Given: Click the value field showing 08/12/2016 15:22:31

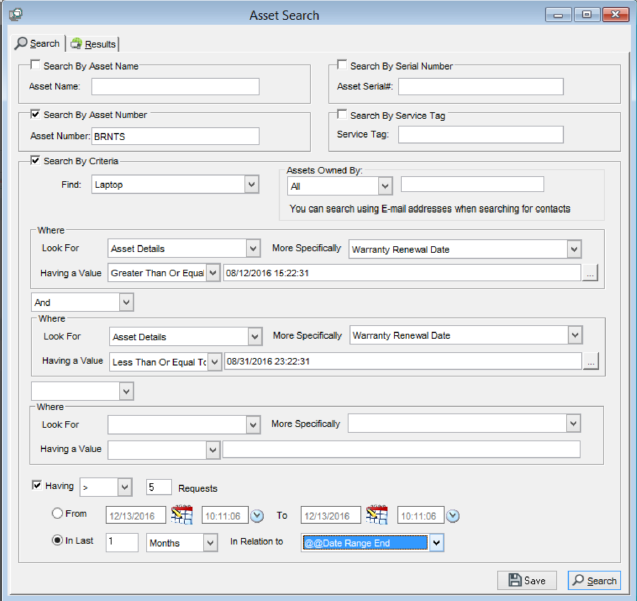Looking at the screenshot, I should [402, 273].
